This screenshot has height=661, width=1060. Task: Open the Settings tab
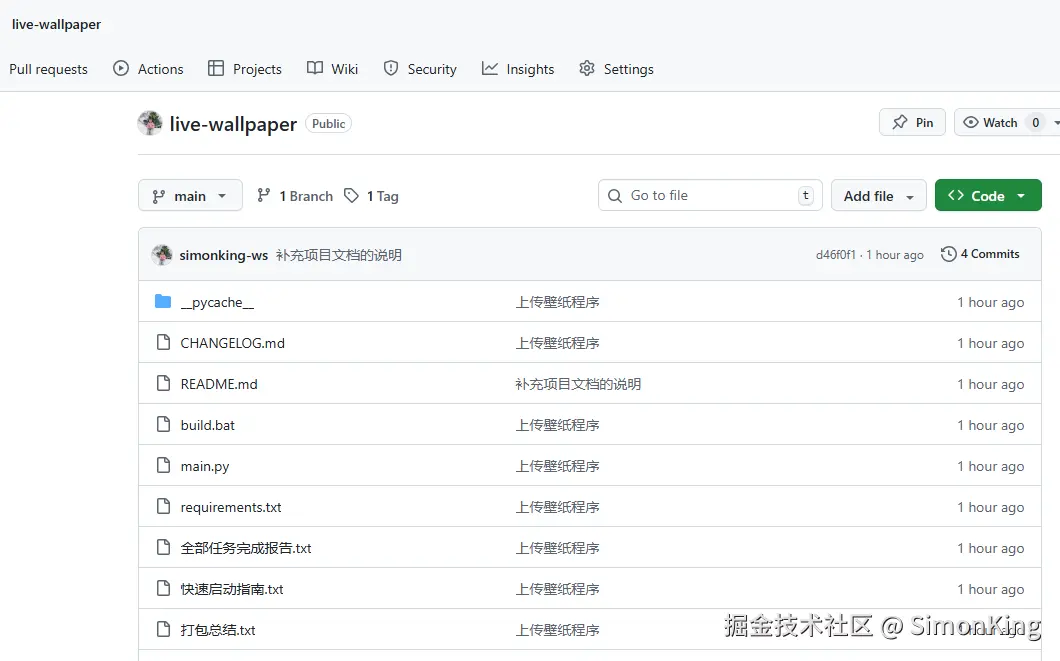[617, 69]
